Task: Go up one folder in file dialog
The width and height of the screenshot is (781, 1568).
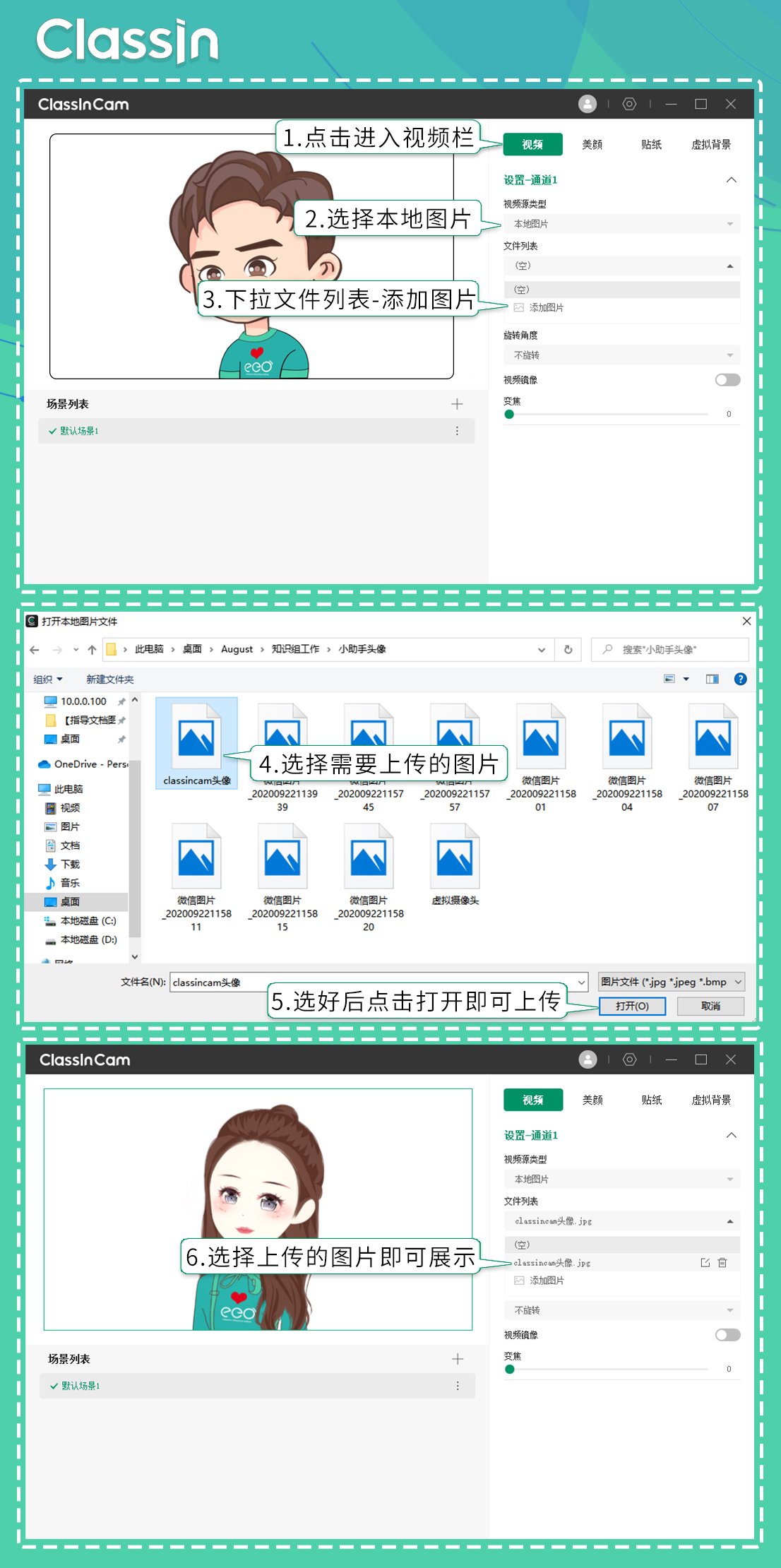Action: [x=92, y=649]
